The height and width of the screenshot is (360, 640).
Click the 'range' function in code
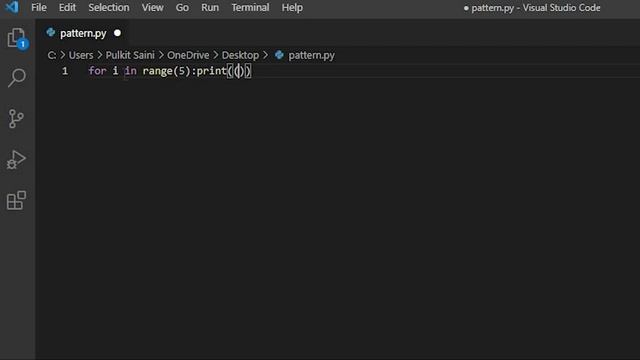pyautogui.click(x=158, y=71)
